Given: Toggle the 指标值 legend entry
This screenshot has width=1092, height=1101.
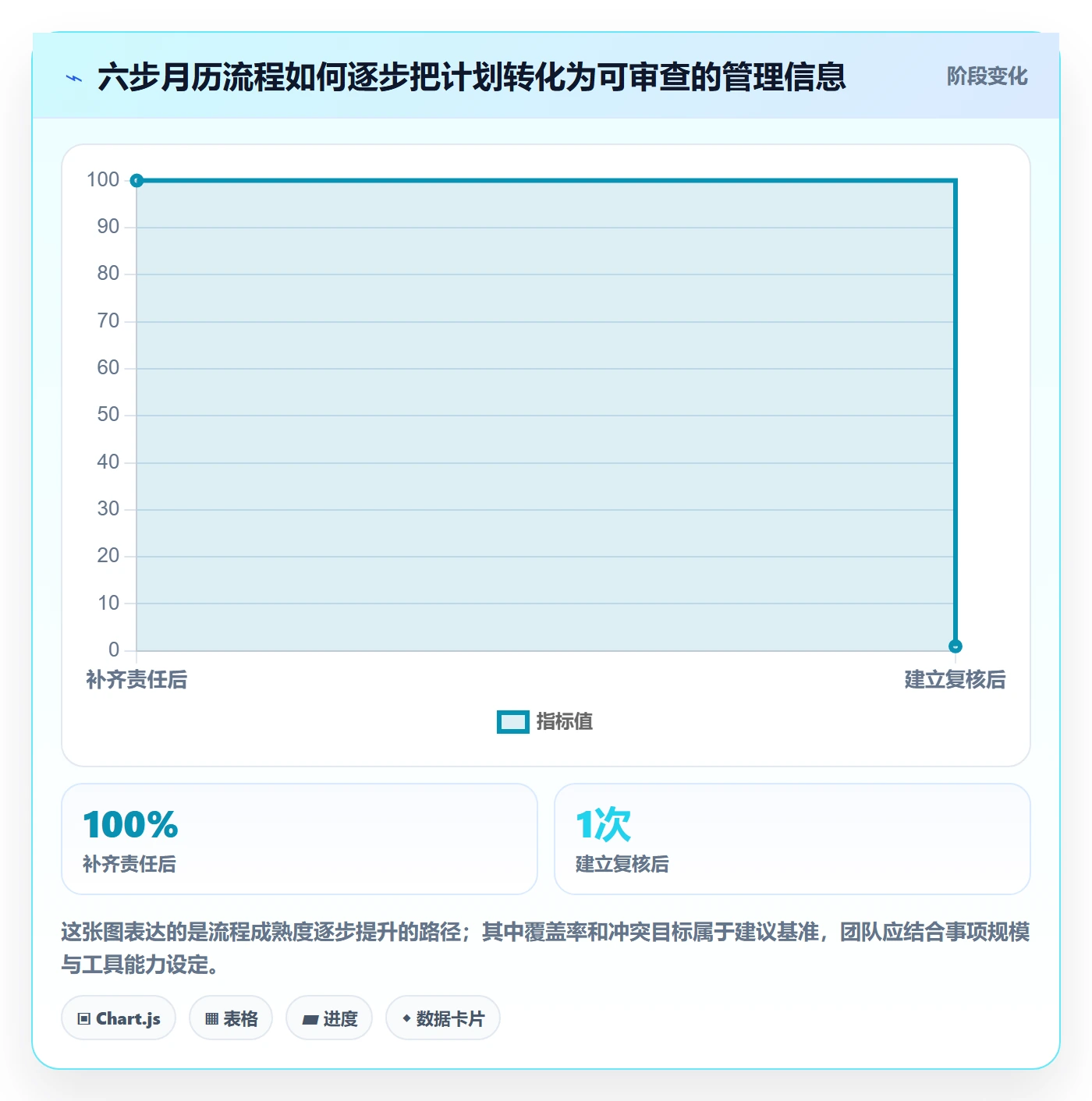Looking at the screenshot, I should (x=544, y=722).
